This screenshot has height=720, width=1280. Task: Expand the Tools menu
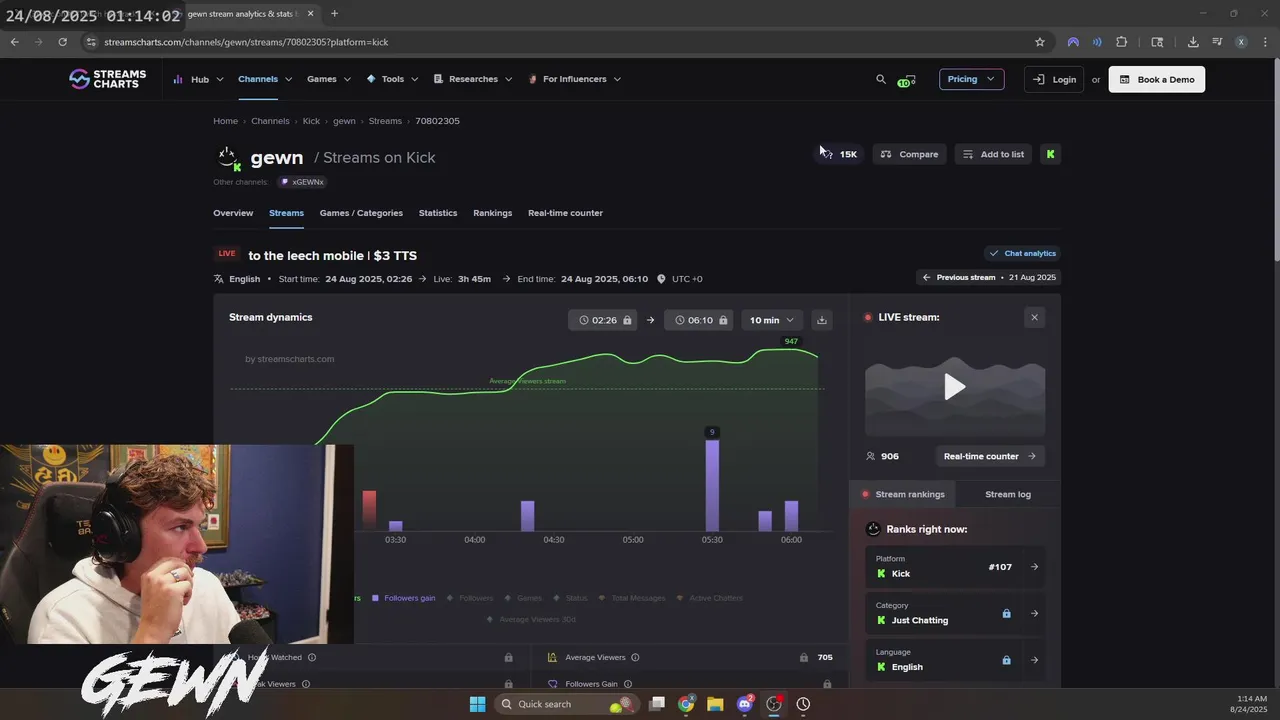392,79
